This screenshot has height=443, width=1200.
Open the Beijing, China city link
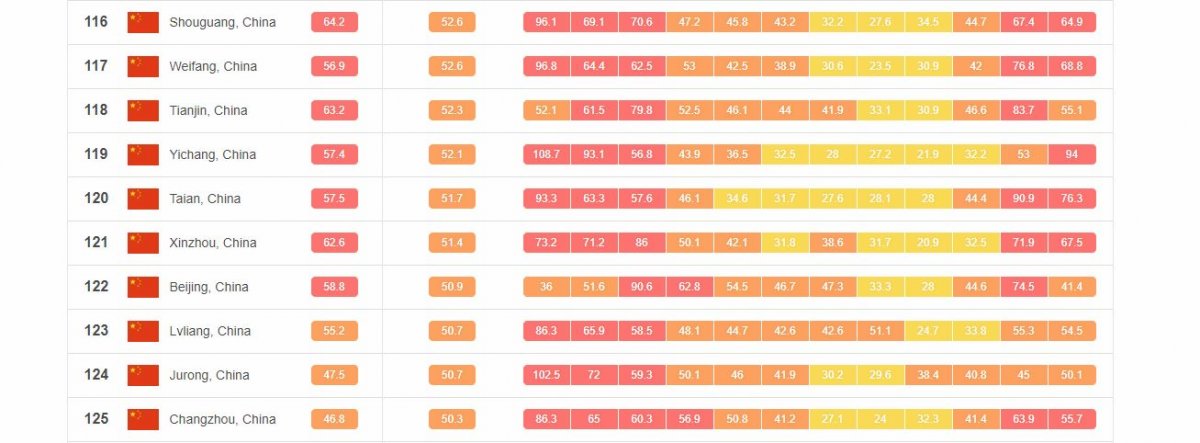(209, 287)
